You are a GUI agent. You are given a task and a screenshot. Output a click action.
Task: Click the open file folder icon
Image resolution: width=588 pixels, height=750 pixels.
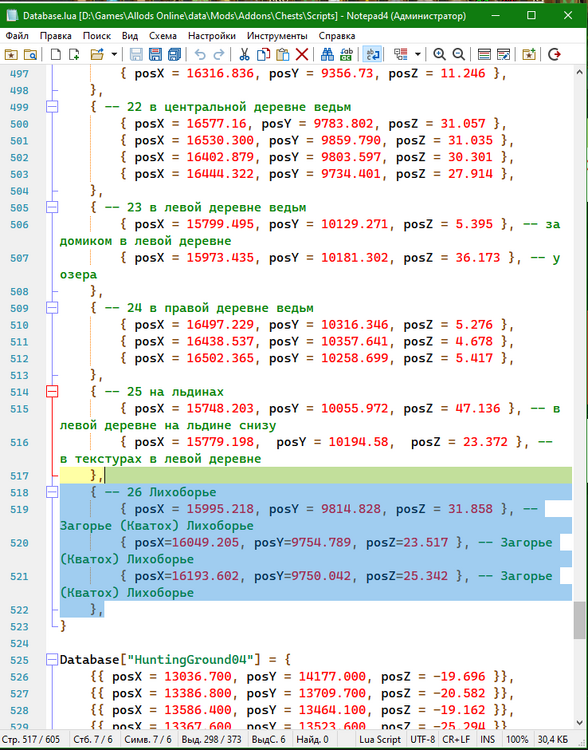click(97, 55)
